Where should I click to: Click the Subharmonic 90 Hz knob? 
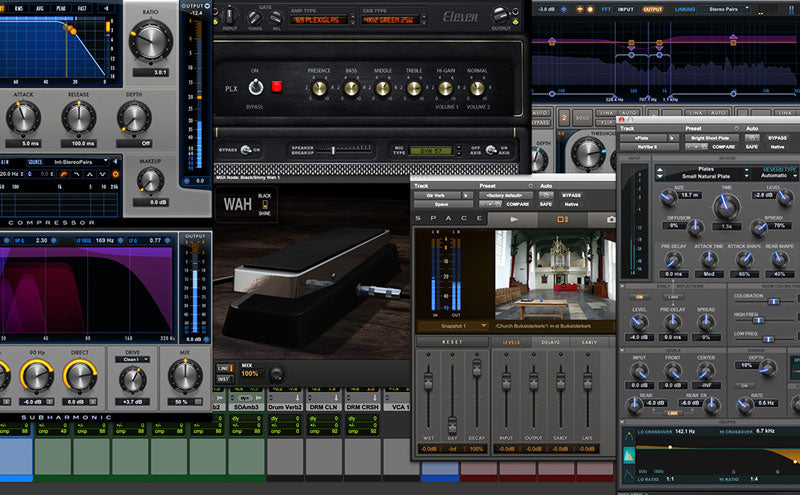[x=37, y=377]
